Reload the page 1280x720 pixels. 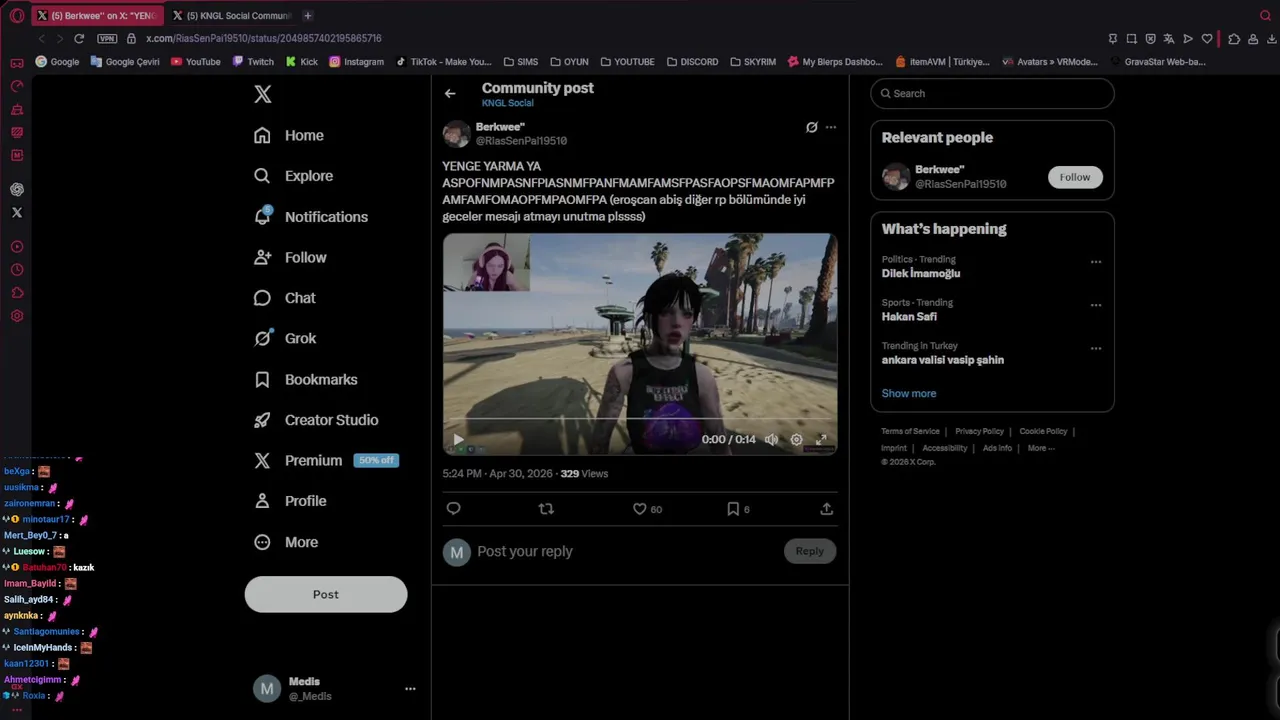coord(79,38)
